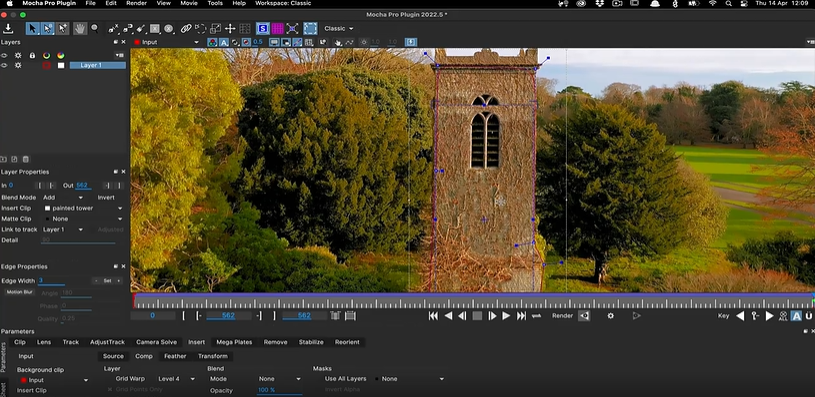Select the Zoom magnifier tool
Image resolution: width=815 pixels, height=397 pixels.
pos(95,29)
